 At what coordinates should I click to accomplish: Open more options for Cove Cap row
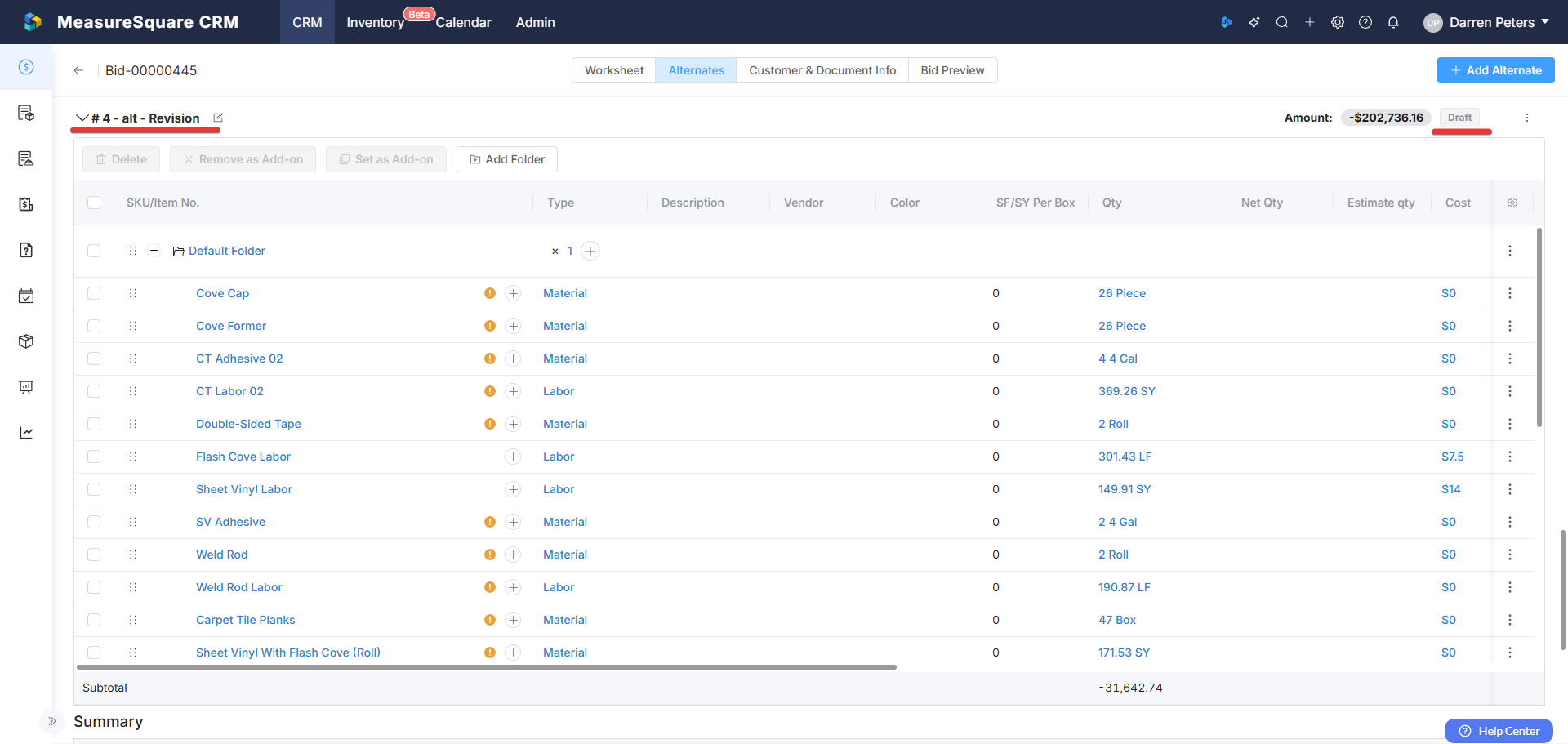point(1510,293)
